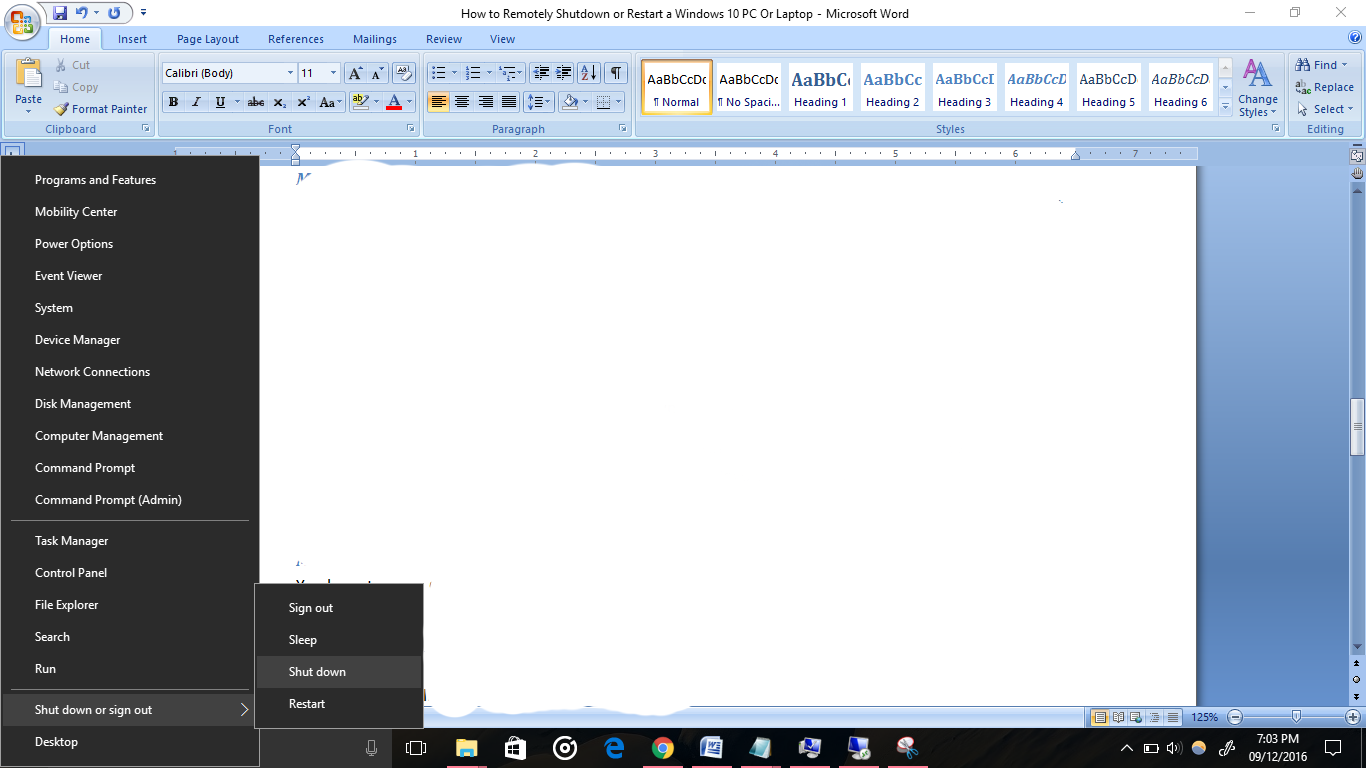Image resolution: width=1366 pixels, height=768 pixels.
Task: Shrink font size with the small A icon
Action: click(378, 73)
